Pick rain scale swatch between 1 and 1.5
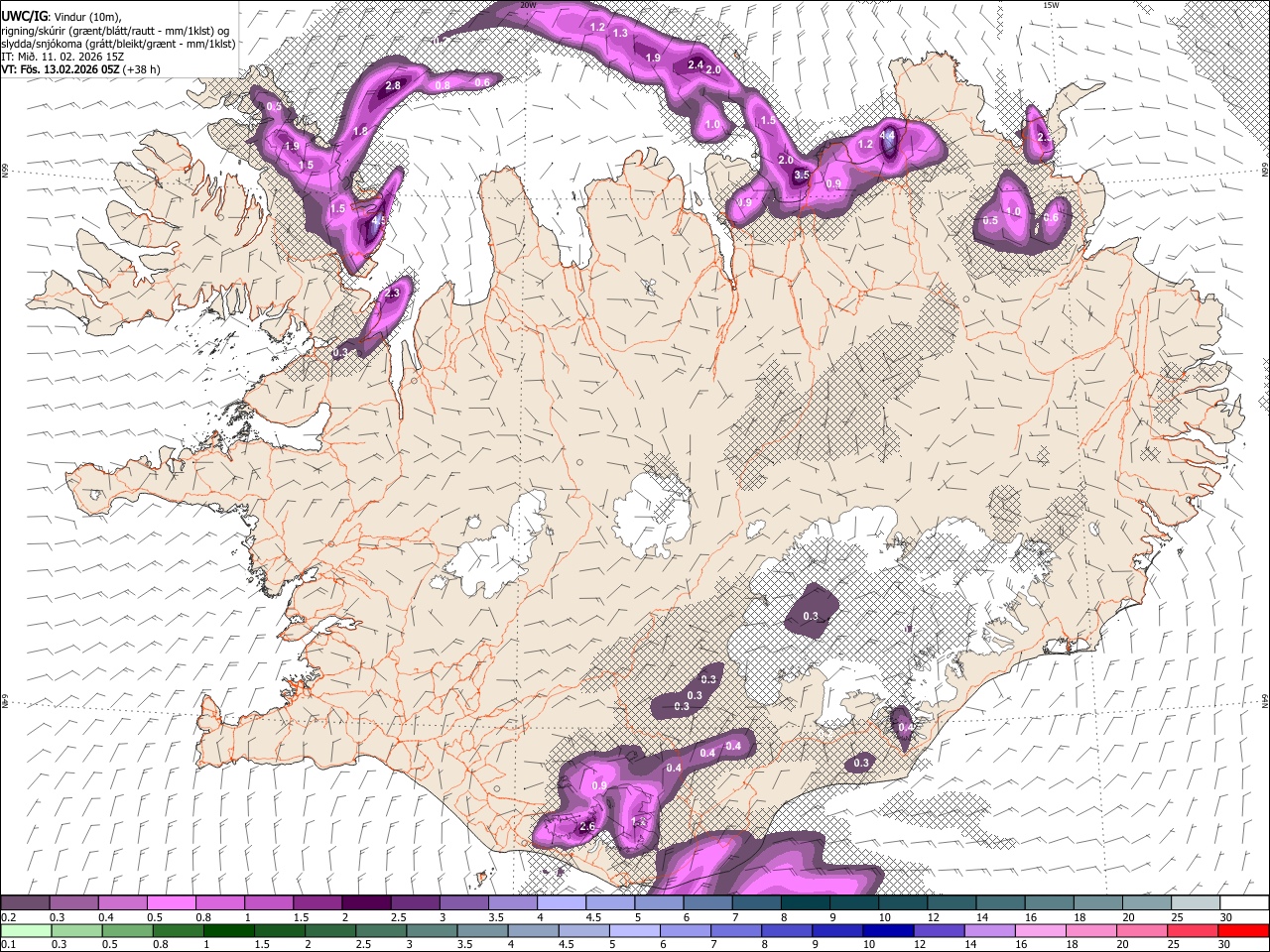1270x952 pixels. [x=229, y=930]
